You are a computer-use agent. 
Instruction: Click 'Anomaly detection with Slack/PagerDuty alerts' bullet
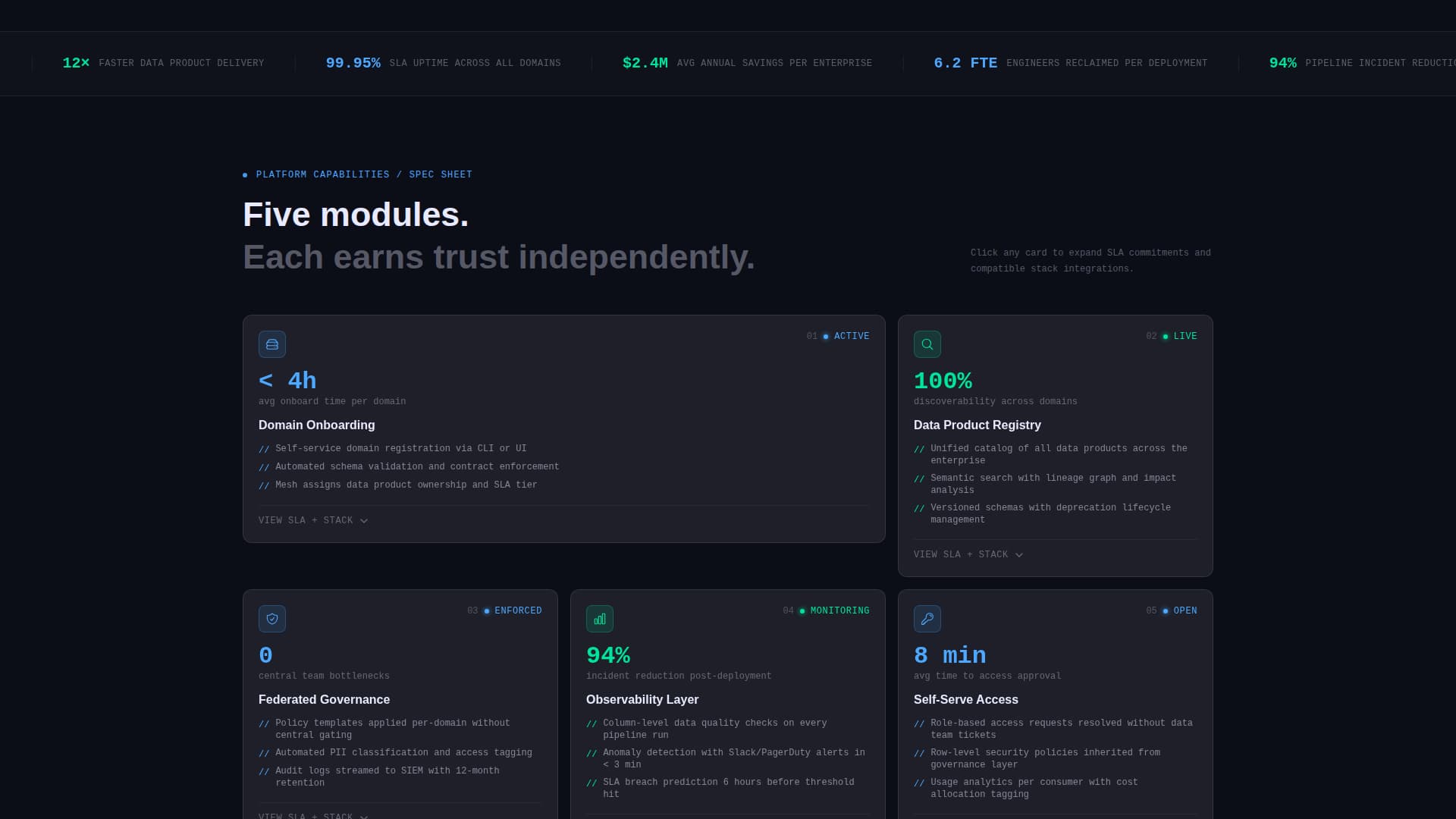pos(733,758)
